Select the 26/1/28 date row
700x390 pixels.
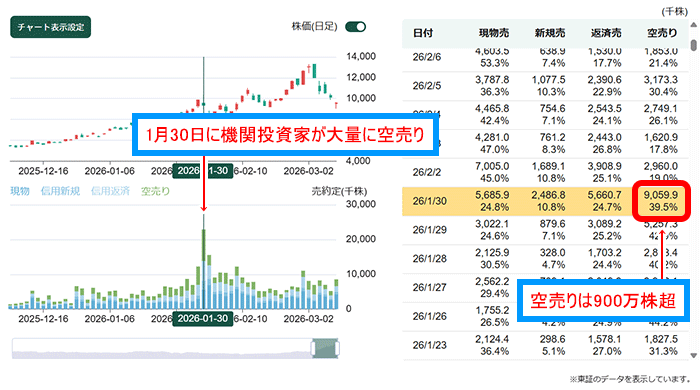click(x=545, y=259)
